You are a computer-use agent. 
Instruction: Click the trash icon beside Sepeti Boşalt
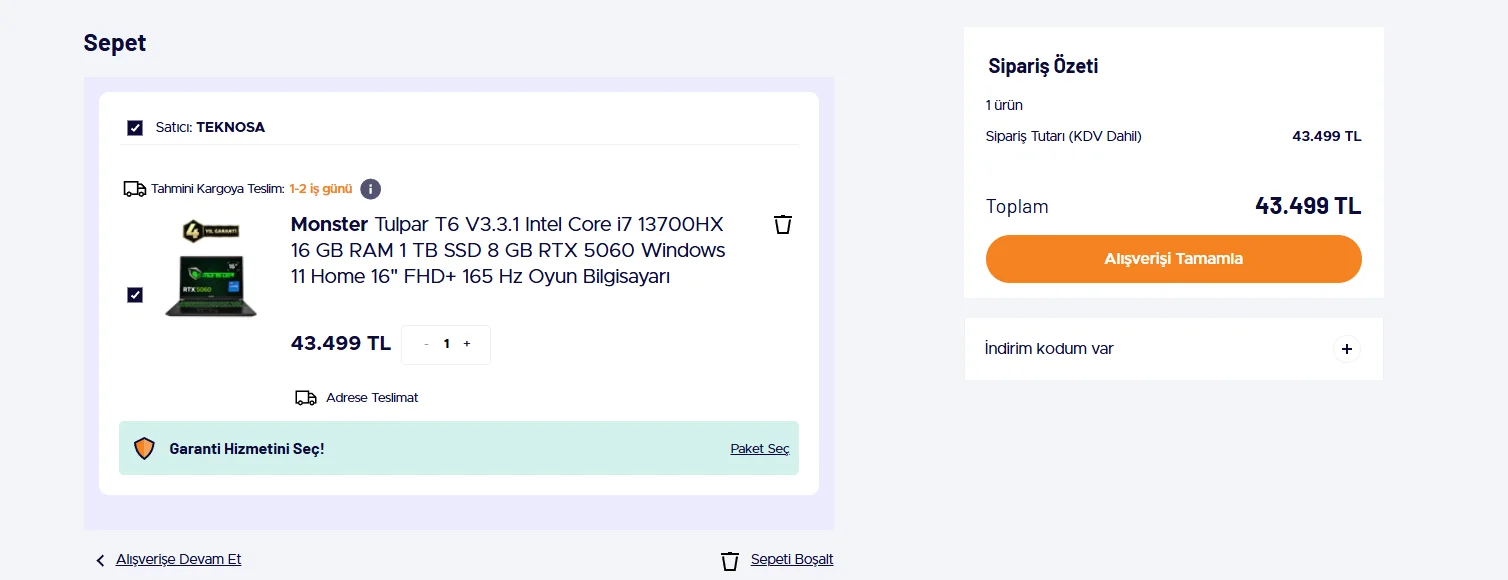pyautogui.click(x=730, y=561)
